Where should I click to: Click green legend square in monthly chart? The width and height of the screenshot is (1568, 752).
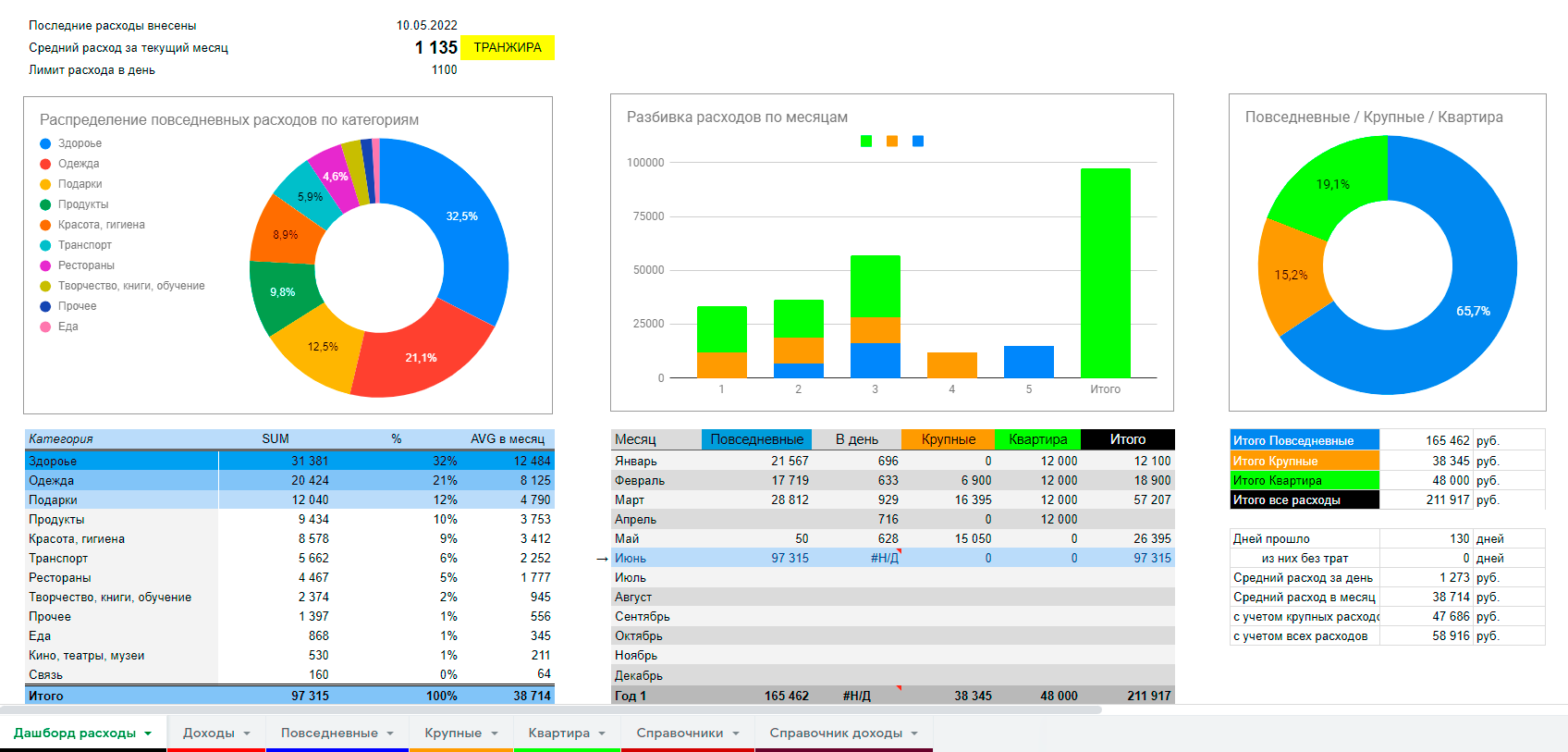(x=866, y=142)
